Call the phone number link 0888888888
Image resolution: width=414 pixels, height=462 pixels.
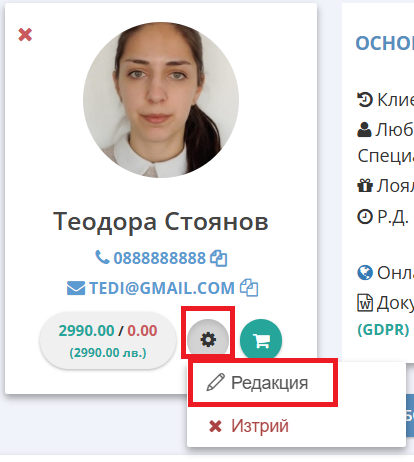[x=160, y=258]
